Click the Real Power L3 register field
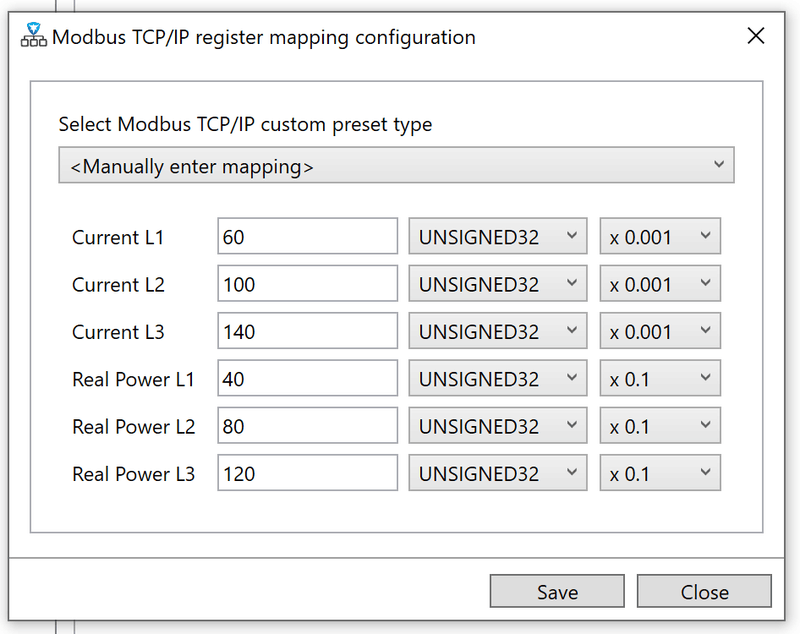The width and height of the screenshot is (800, 634). coord(307,474)
